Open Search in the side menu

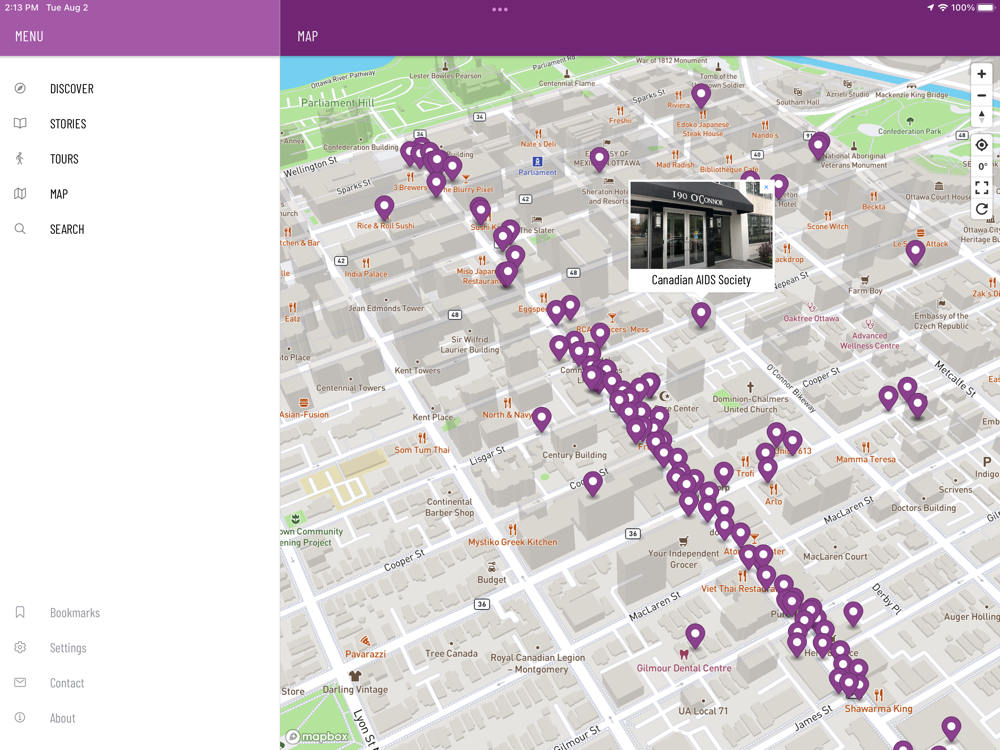click(140, 229)
